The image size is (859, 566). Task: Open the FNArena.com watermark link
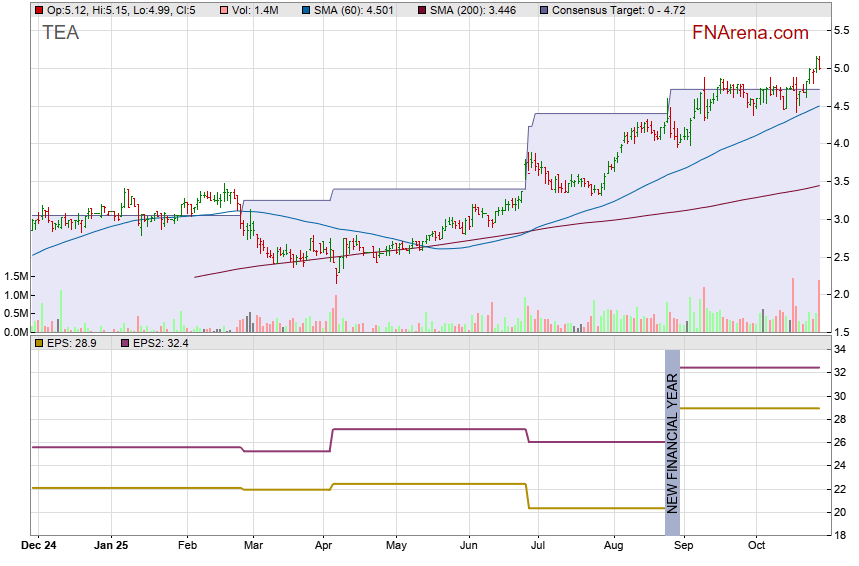(x=750, y=33)
